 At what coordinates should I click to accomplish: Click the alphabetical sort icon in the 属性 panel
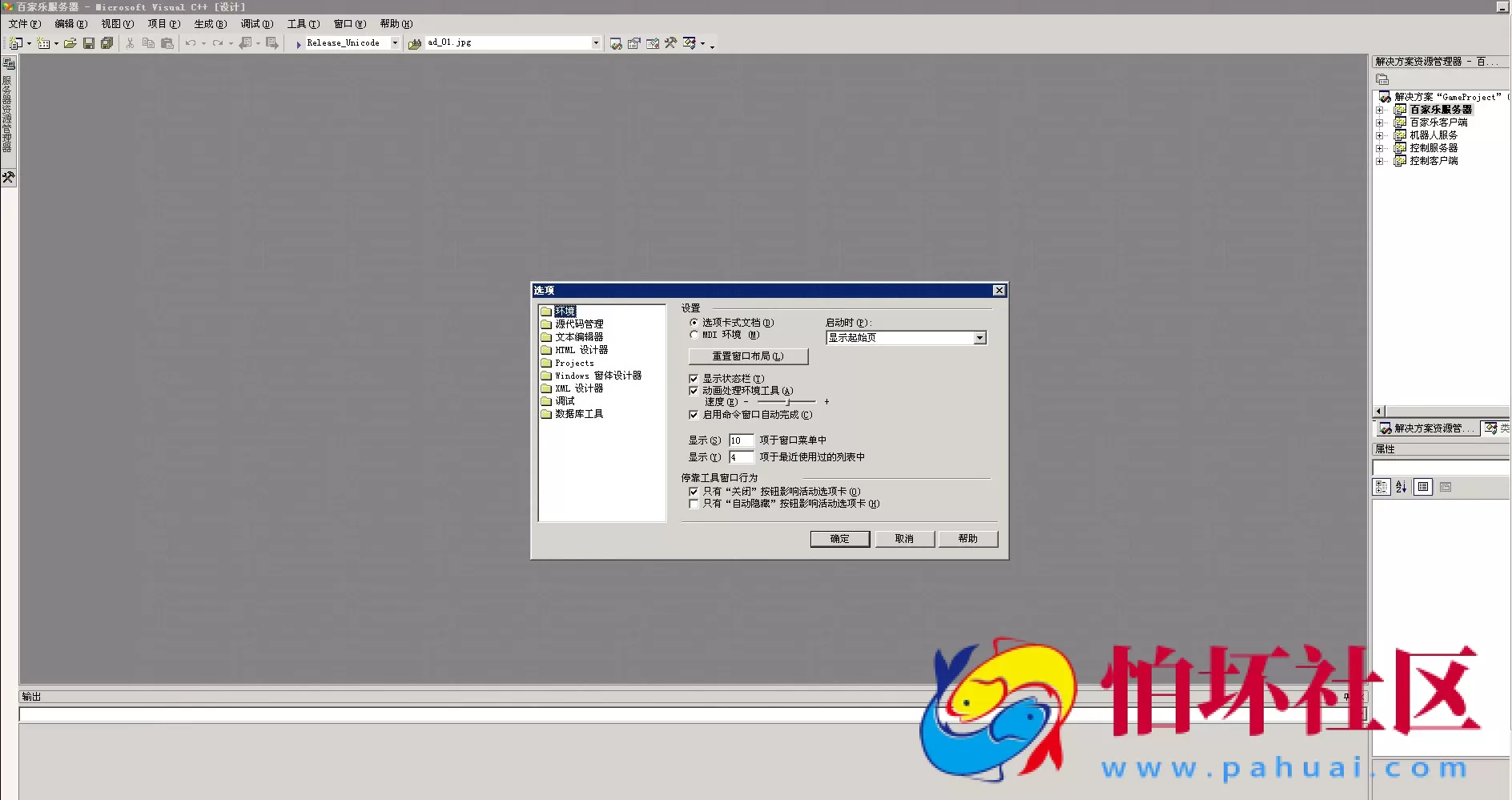point(1401,486)
